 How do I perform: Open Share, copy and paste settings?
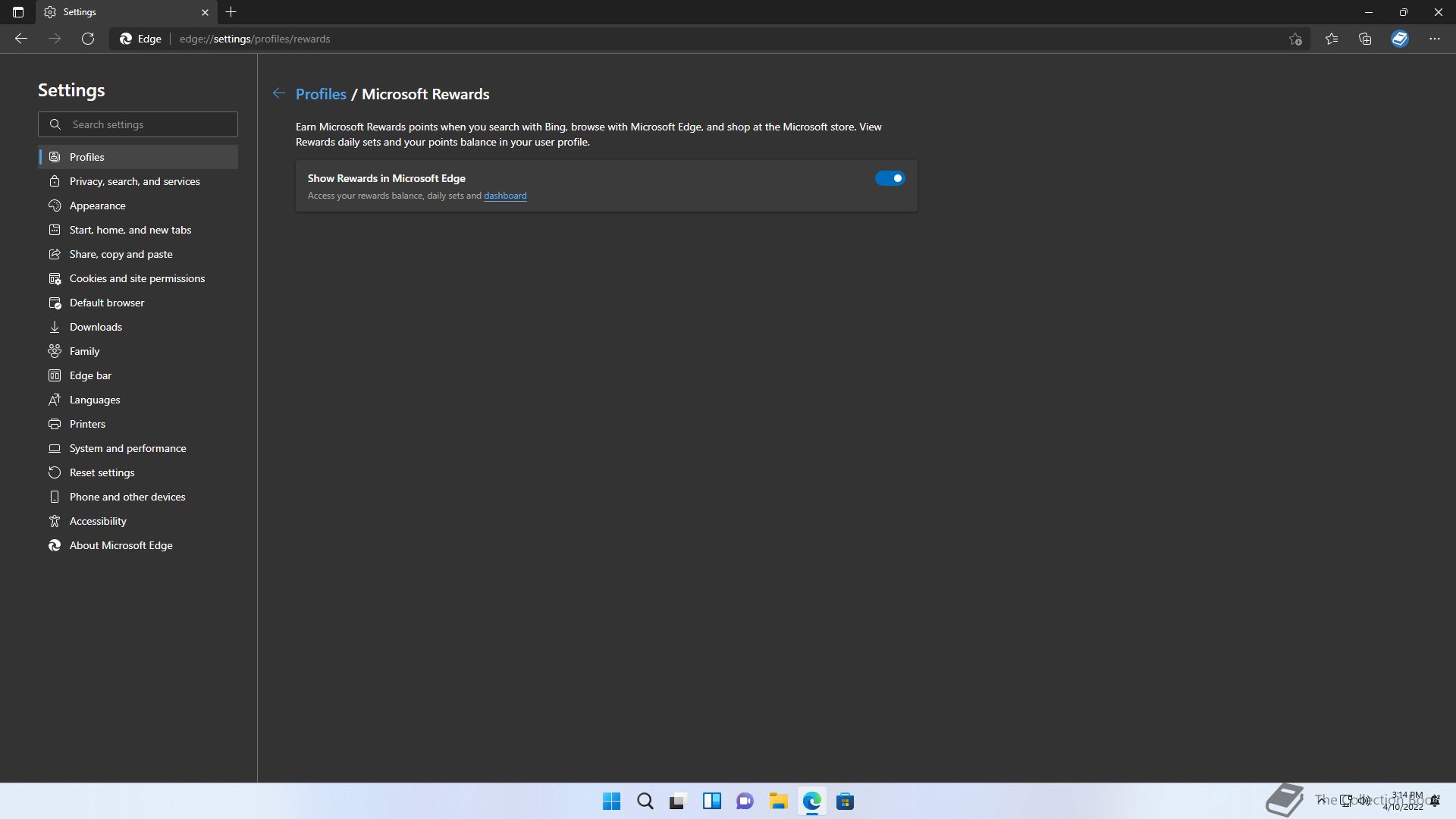138,254
